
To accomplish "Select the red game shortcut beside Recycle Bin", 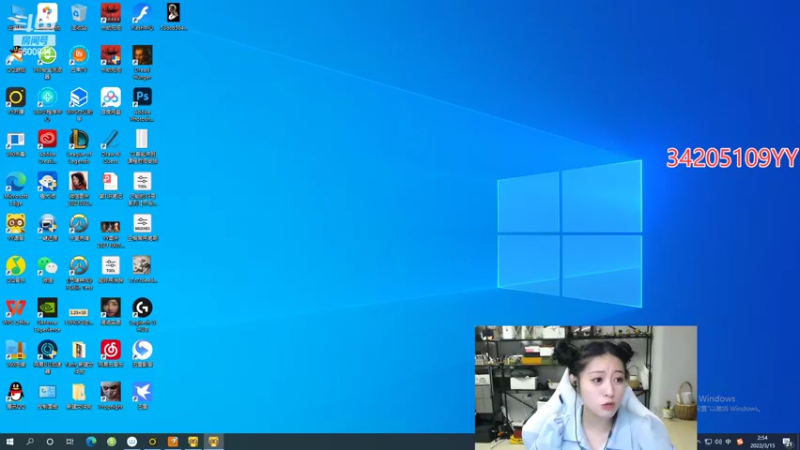I will (x=111, y=17).
